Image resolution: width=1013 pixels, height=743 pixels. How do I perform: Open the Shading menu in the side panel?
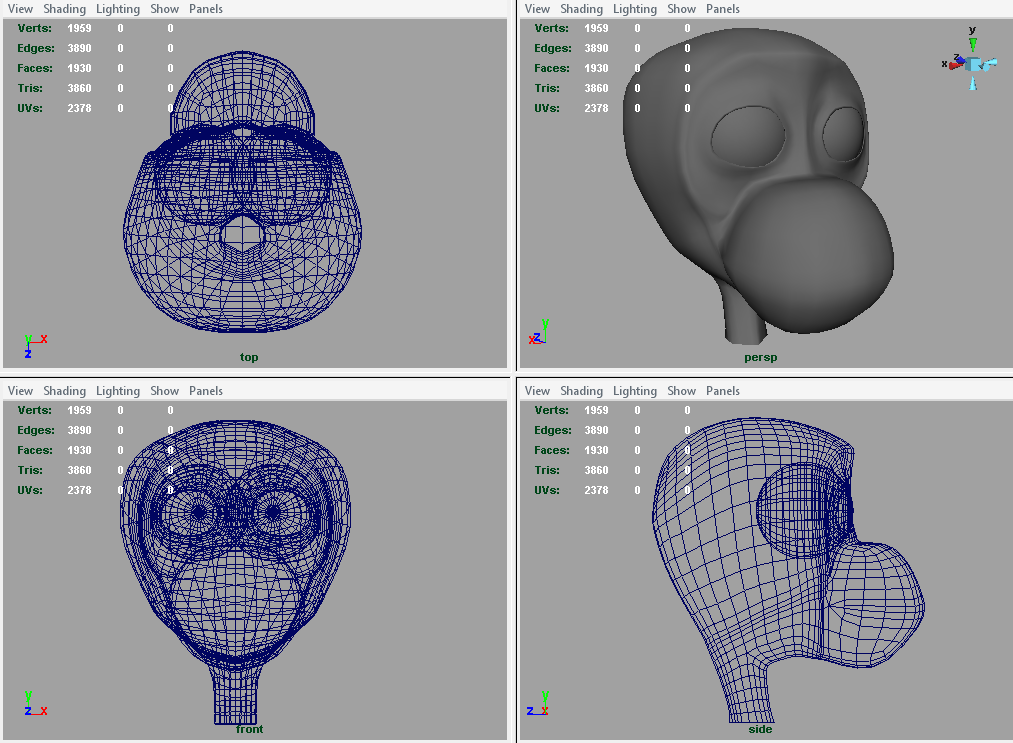pos(581,391)
